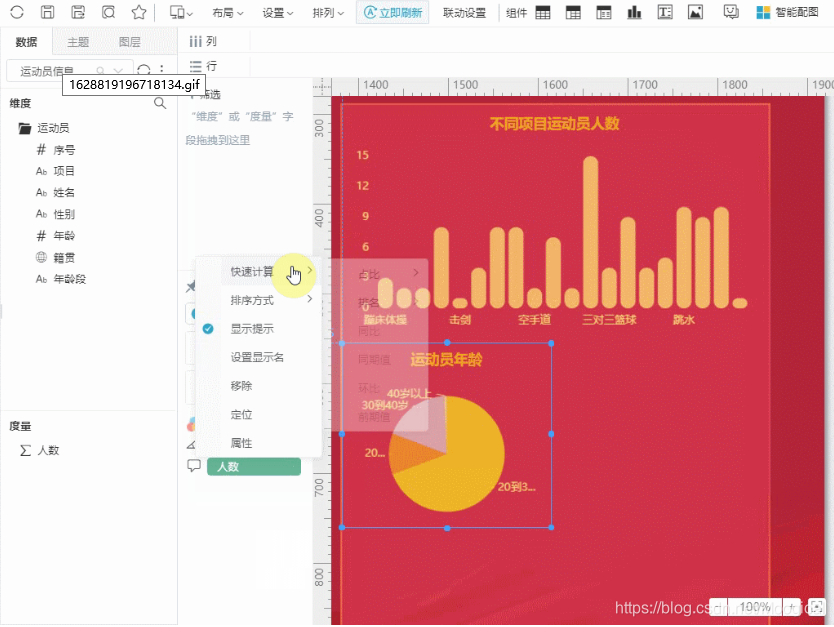Open the 布局 dropdown menu
This screenshot has width=834, height=627.
tap(228, 13)
